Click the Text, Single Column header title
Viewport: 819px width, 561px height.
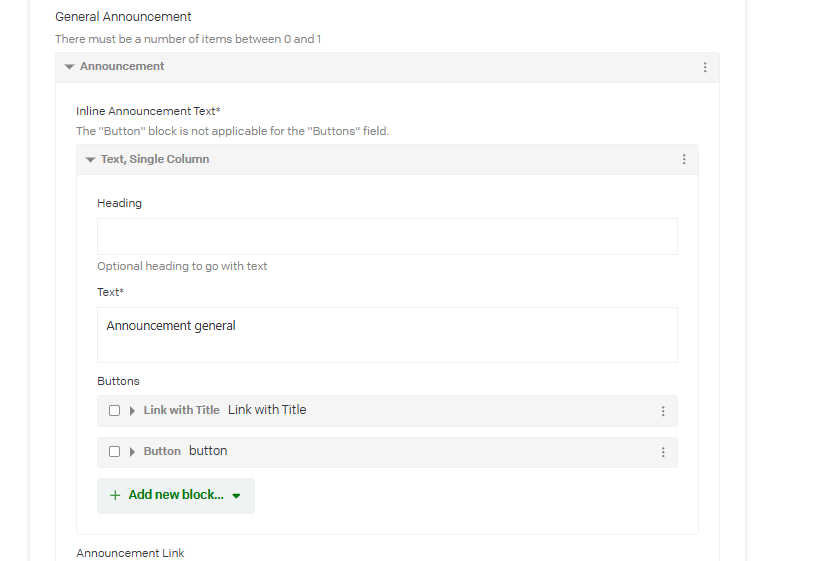pyautogui.click(x=155, y=159)
